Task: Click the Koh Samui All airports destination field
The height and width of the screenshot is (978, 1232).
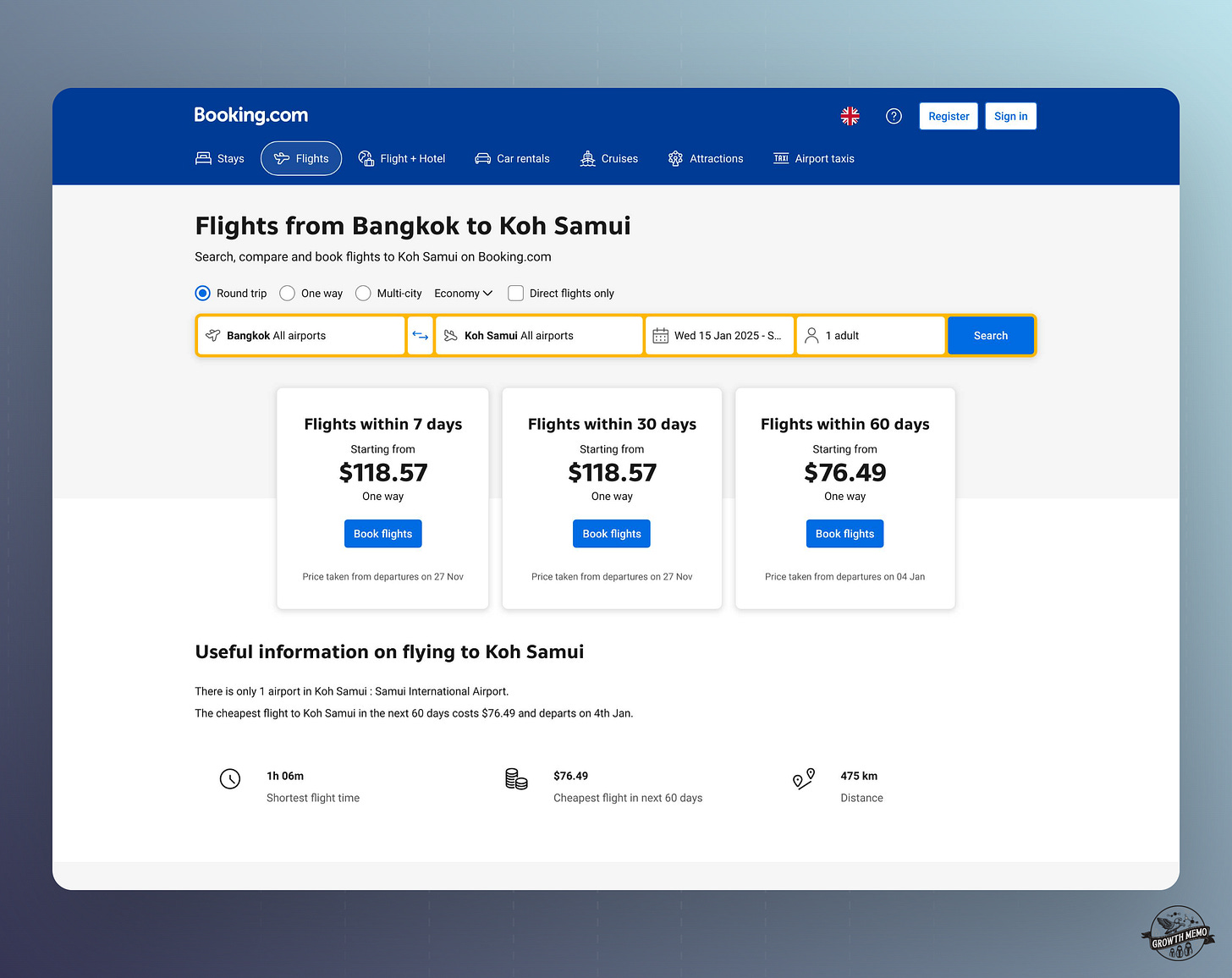Action: [x=539, y=335]
